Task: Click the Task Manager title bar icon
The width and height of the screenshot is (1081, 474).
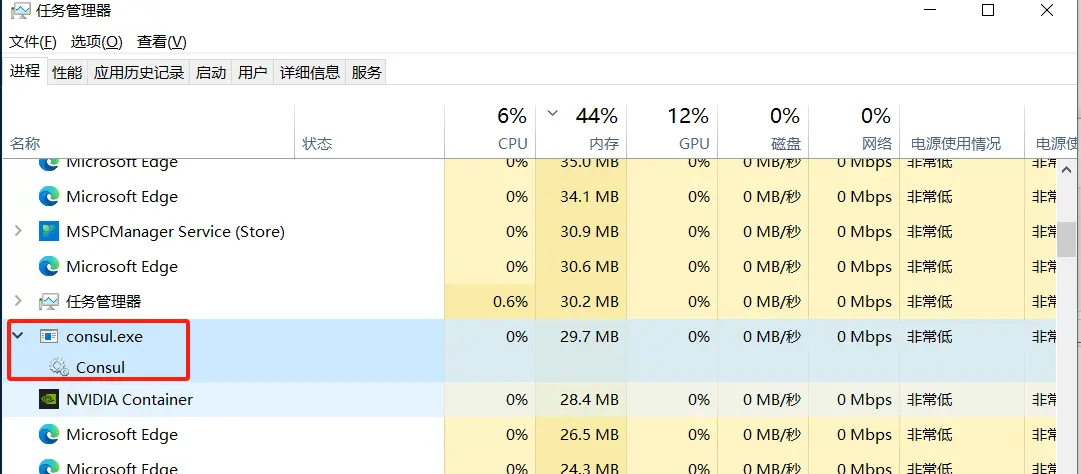Action: pos(20,11)
